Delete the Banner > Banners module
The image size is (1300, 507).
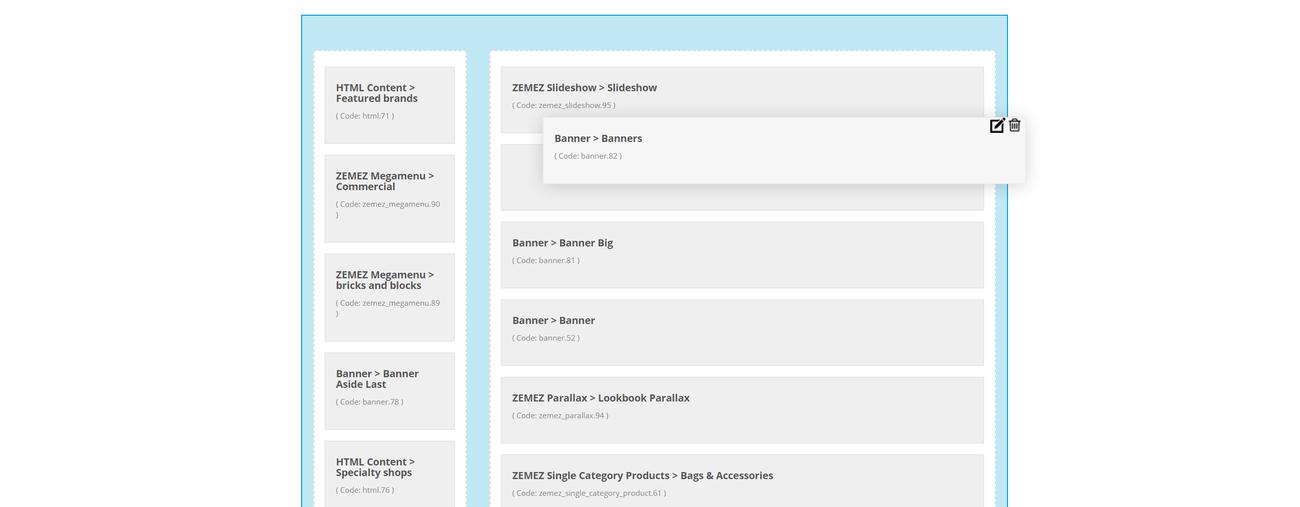pos(1015,125)
